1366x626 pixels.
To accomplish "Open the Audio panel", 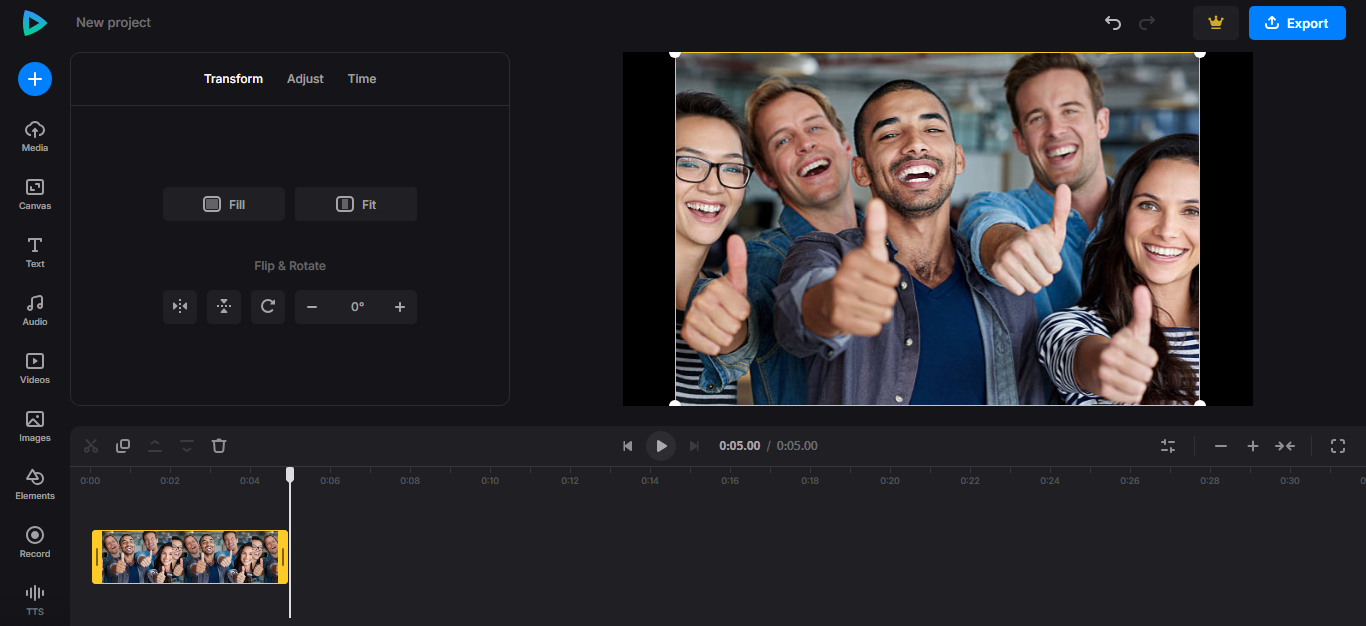I will pos(34,309).
